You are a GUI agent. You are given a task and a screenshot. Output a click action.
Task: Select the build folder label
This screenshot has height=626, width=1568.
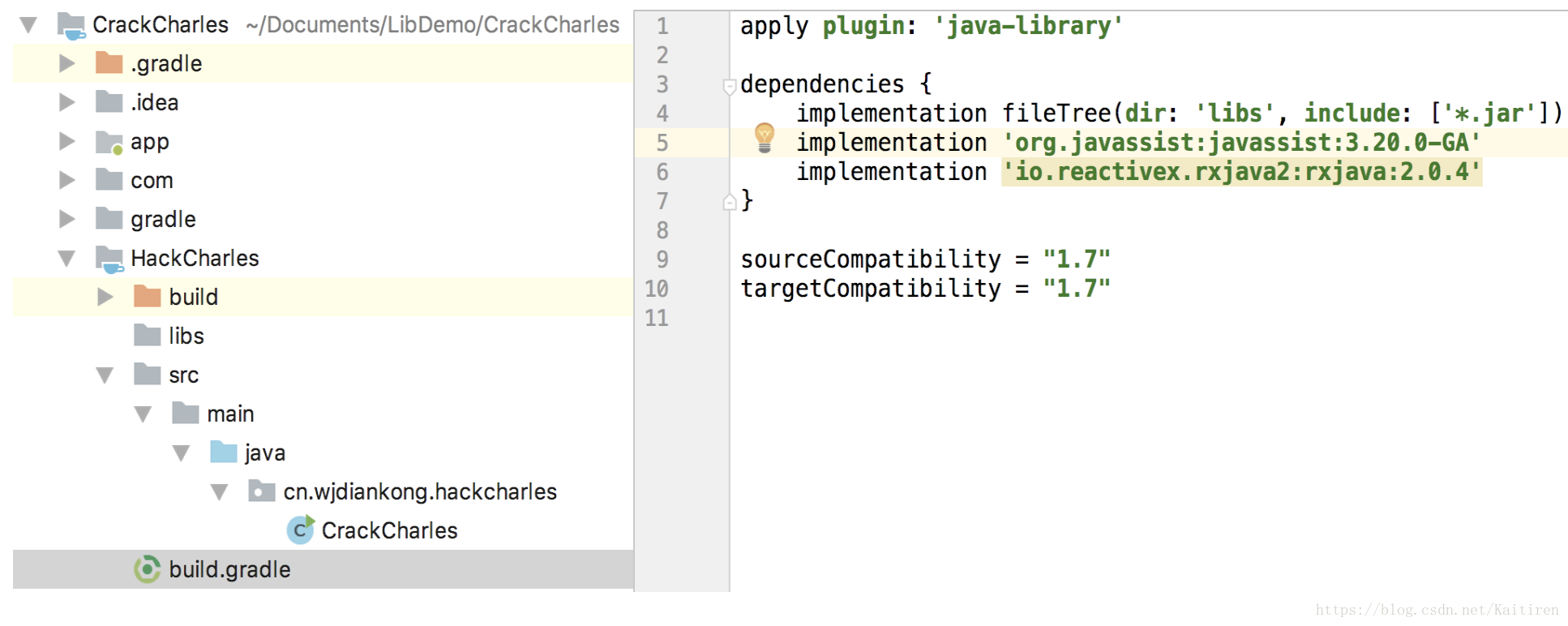point(193,297)
